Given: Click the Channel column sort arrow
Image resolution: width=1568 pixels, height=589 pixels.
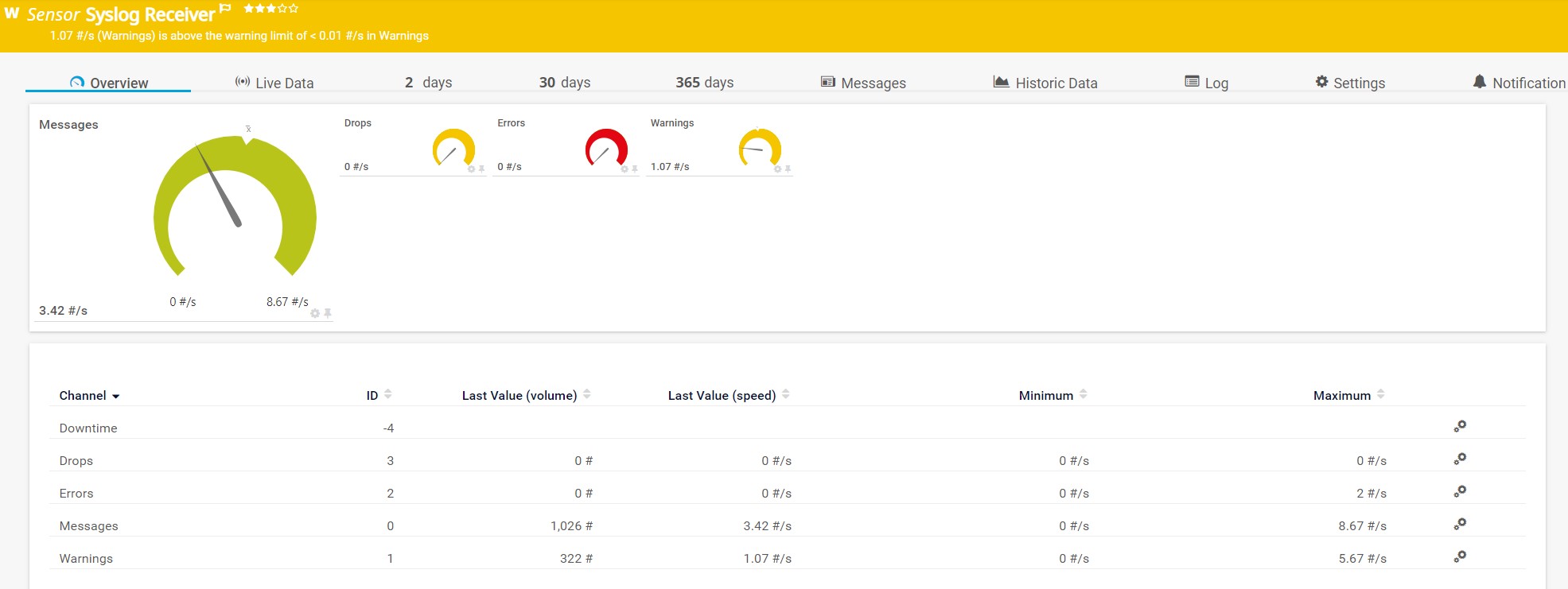Looking at the screenshot, I should [116, 397].
